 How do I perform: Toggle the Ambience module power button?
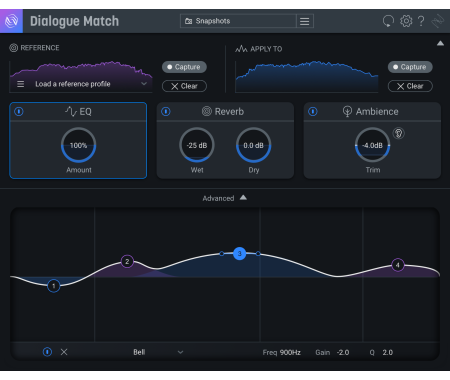coord(313,111)
